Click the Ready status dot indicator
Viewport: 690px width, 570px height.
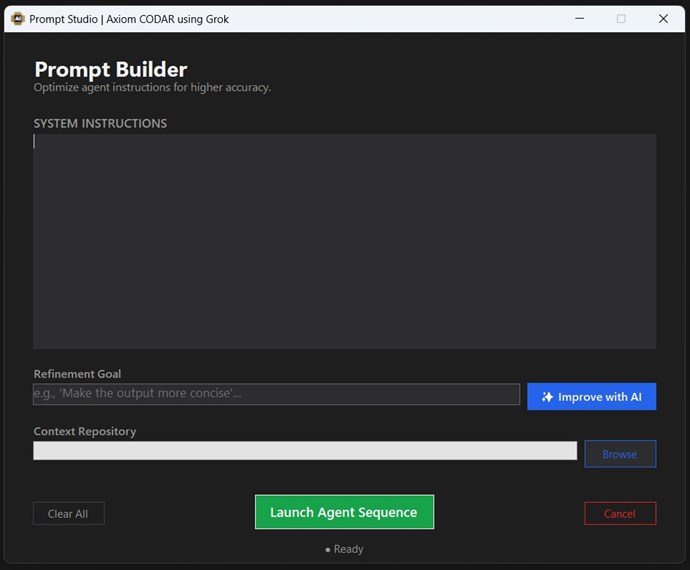pos(328,550)
